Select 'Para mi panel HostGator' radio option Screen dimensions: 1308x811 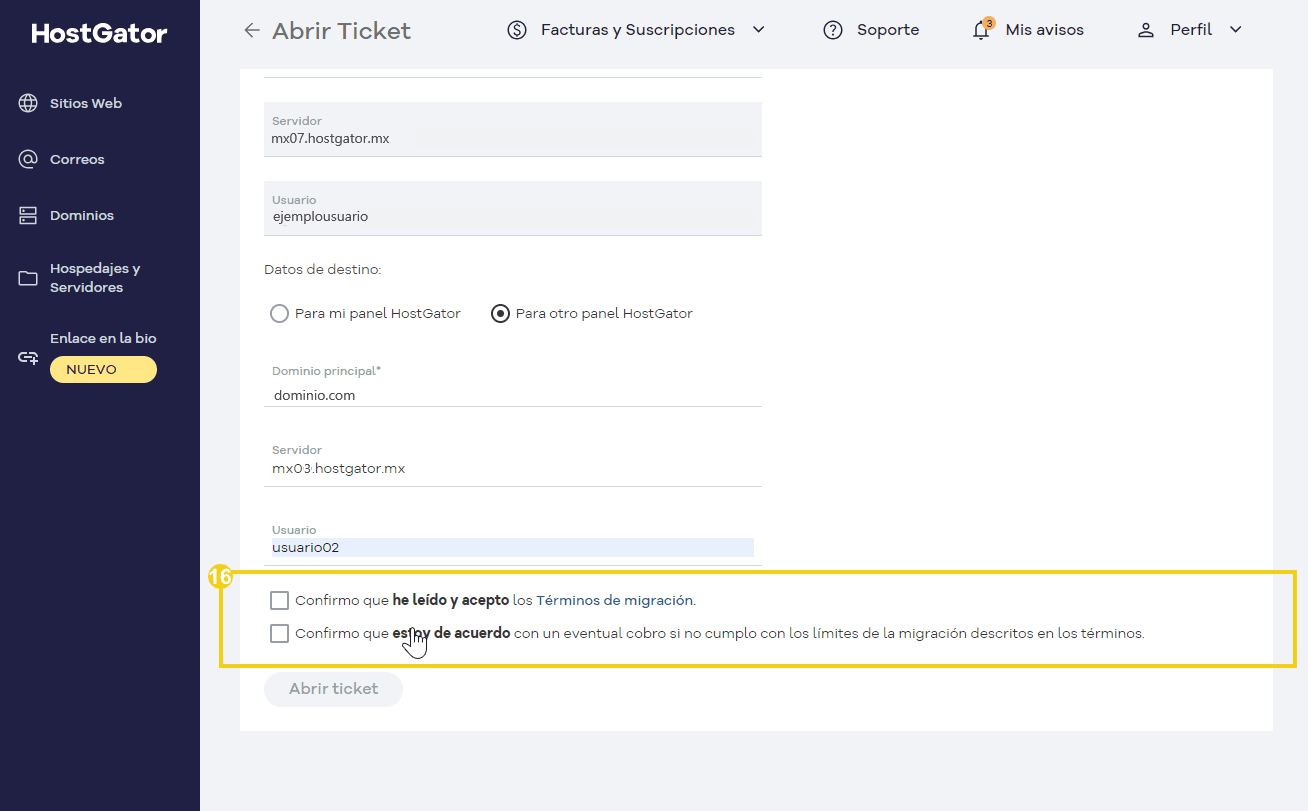pos(280,314)
